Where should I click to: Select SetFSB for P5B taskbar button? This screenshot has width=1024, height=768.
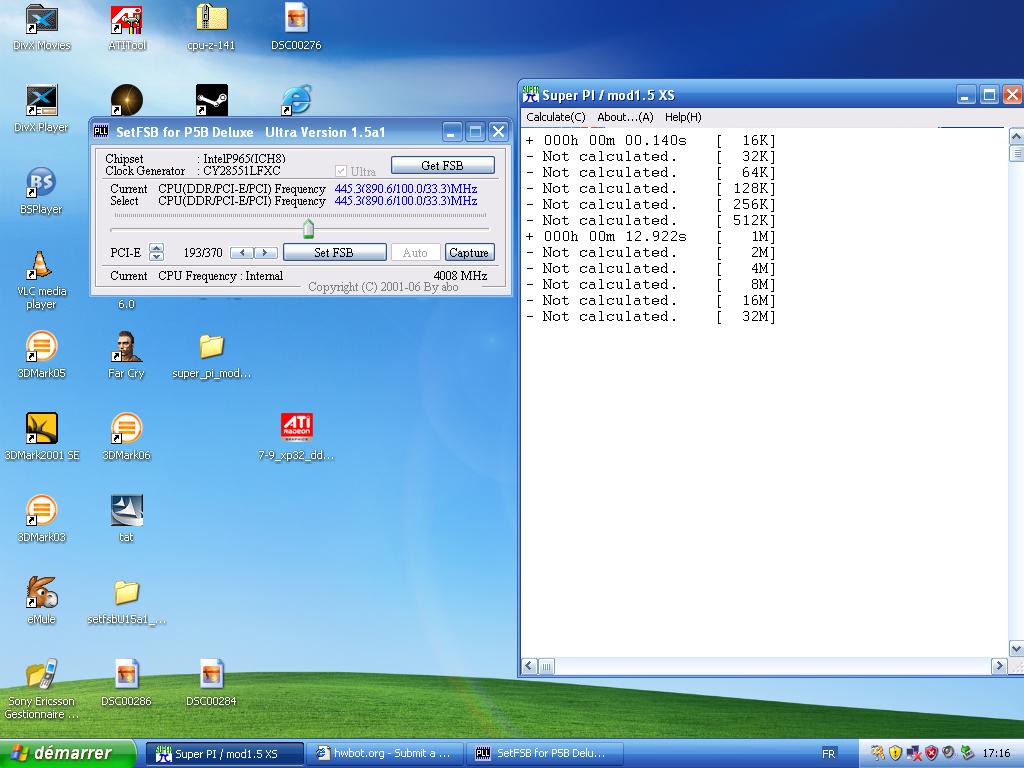[546, 754]
